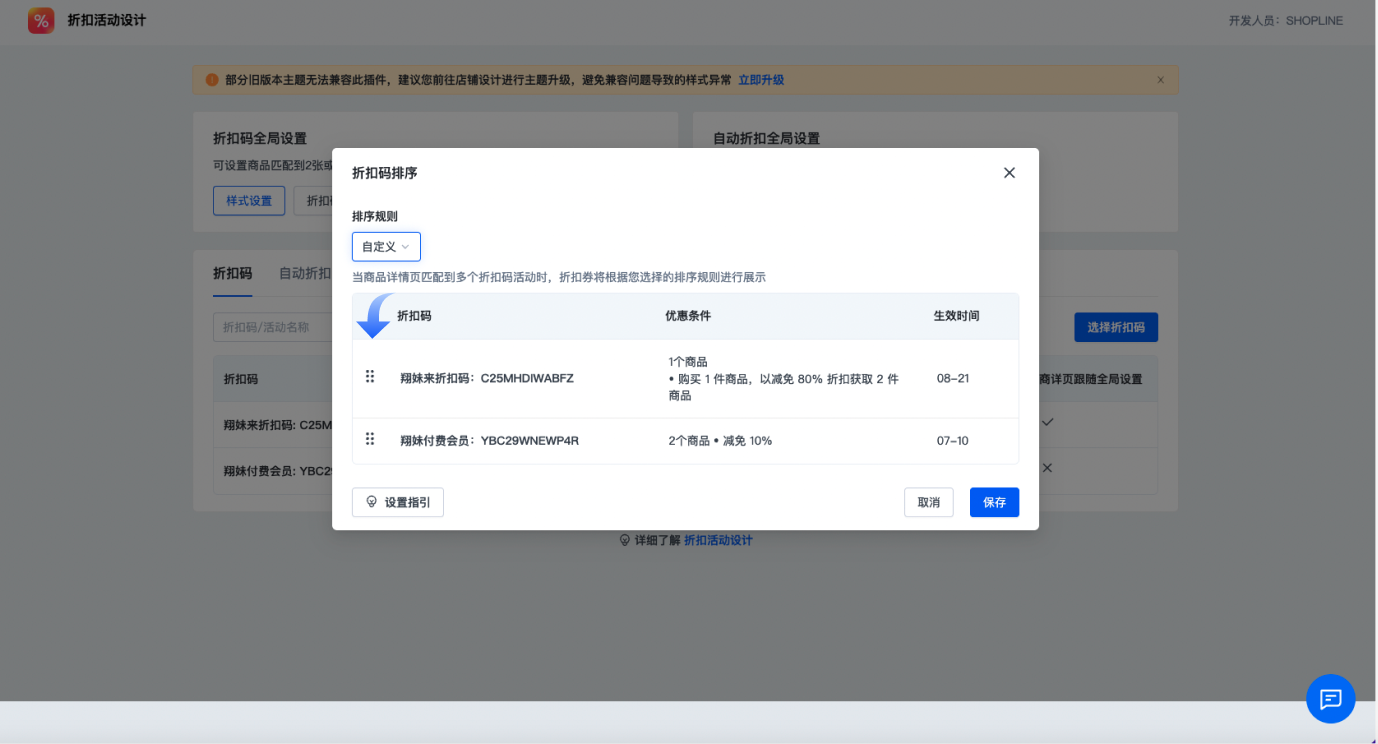The width and height of the screenshot is (1378, 744).
Task: Close the 折扣码排序 dialog
Action: pos(1009,173)
